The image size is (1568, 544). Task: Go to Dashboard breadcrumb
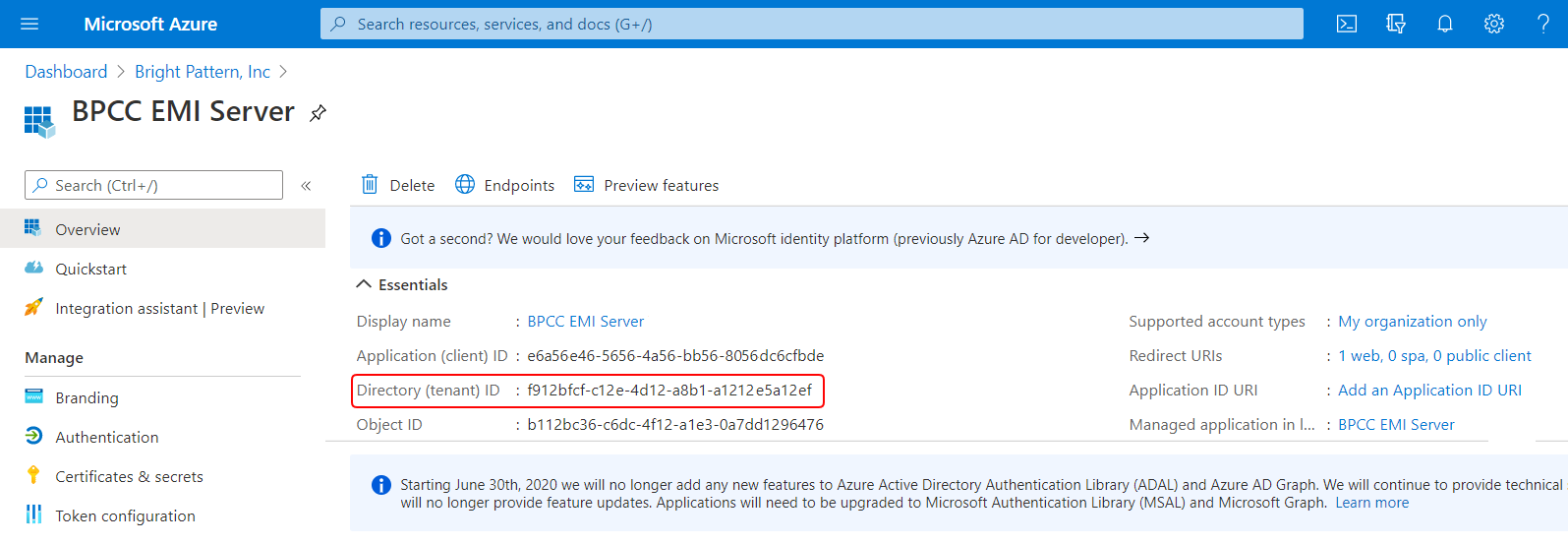[66, 72]
